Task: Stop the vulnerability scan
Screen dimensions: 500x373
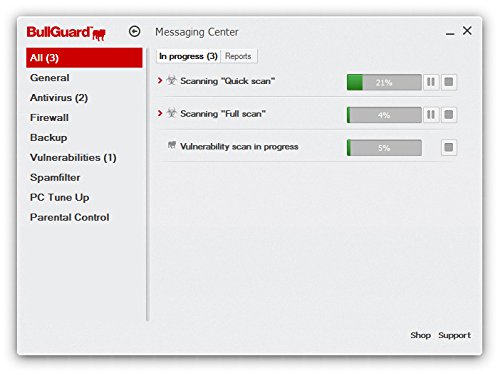Action: click(x=449, y=147)
